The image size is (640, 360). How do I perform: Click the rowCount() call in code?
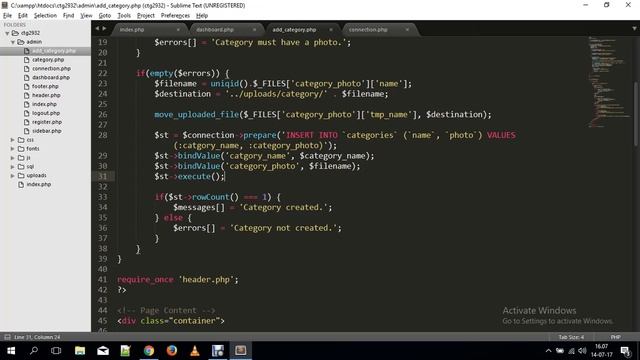[215, 197]
